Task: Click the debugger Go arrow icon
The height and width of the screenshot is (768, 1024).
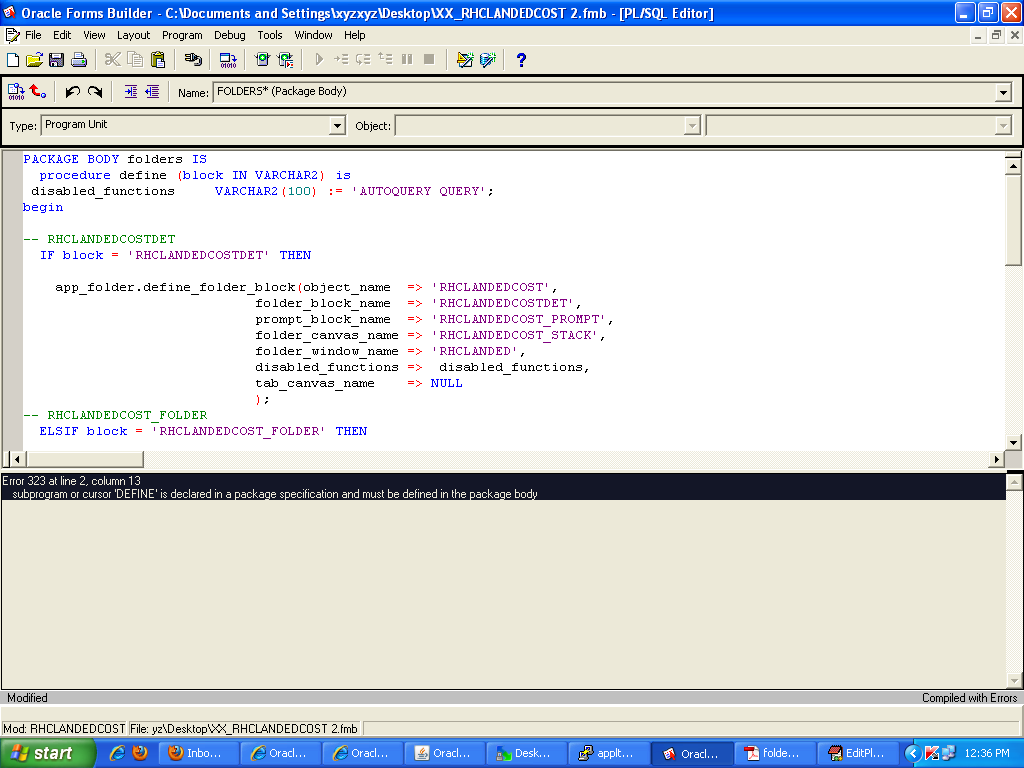Action: coord(319,60)
